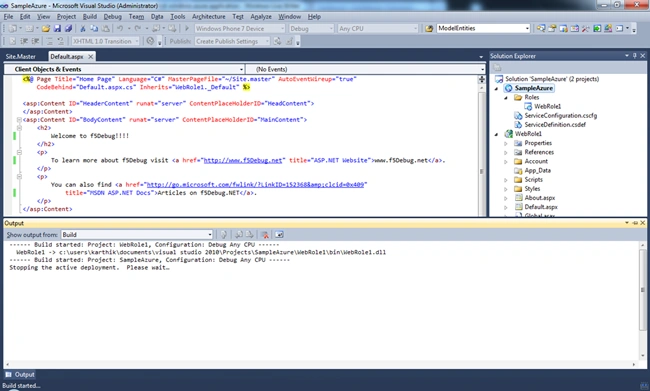Viewport: 650px width, 391px height.
Task: Click the Increase Indent icon in the HTML toolbar
Action: coord(36,41)
